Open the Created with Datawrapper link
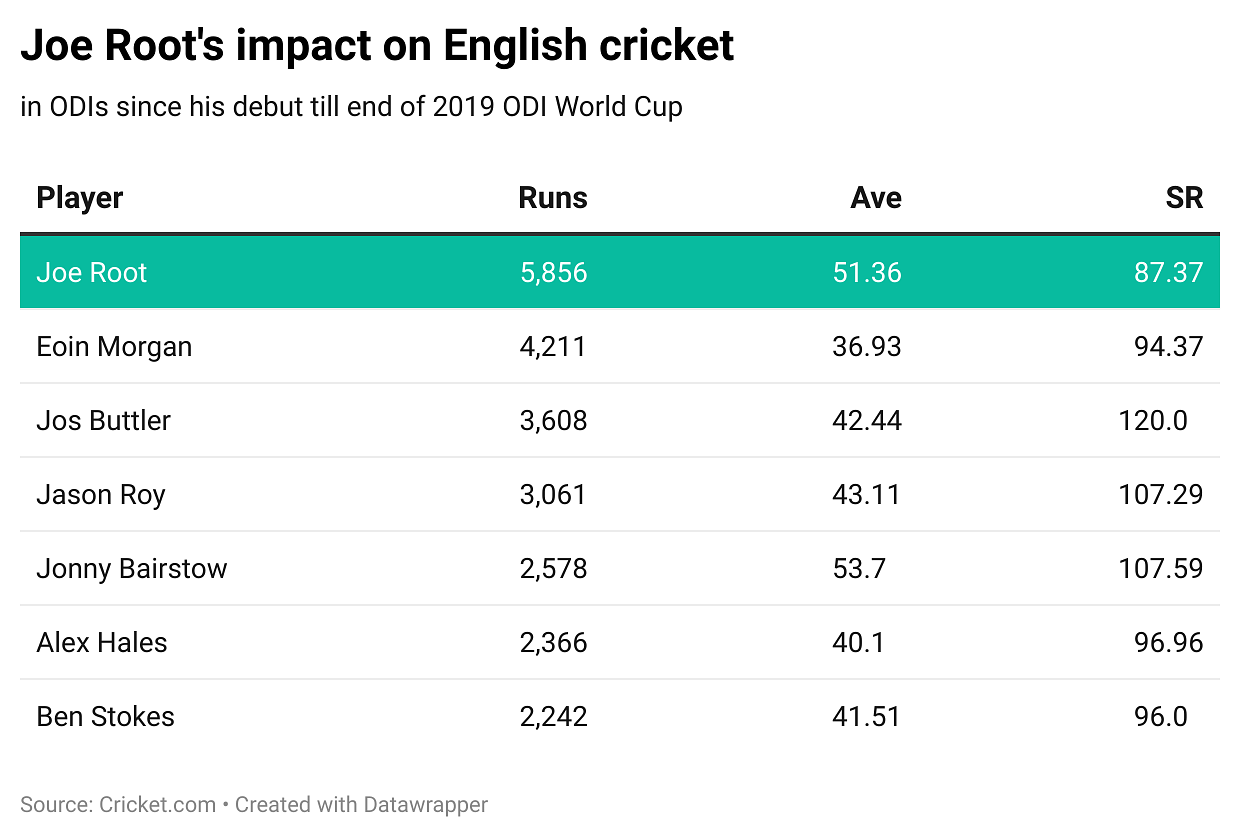The height and width of the screenshot is (838, 1240). coord(361,804)
